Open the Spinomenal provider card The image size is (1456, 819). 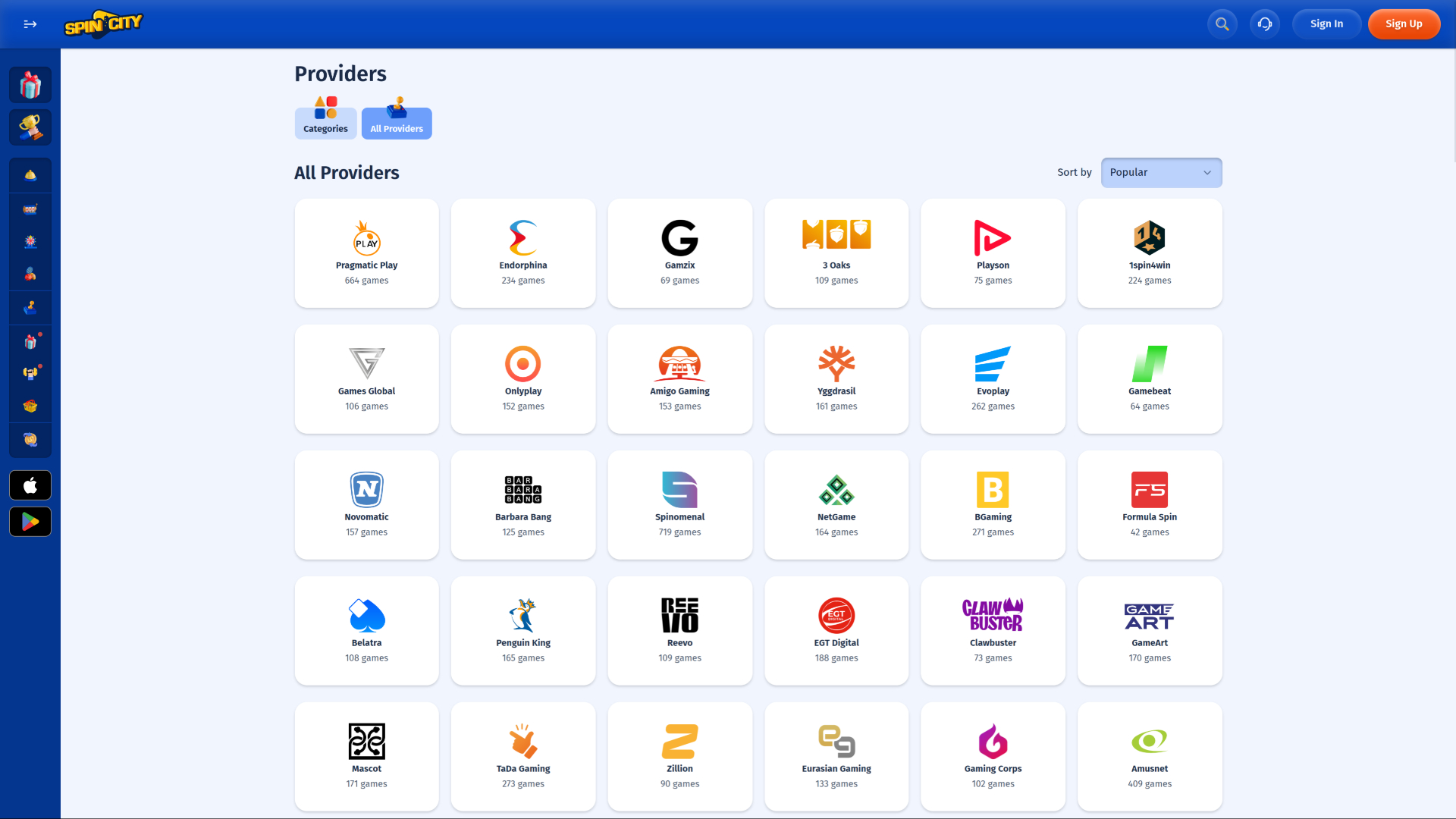(680, 505)
